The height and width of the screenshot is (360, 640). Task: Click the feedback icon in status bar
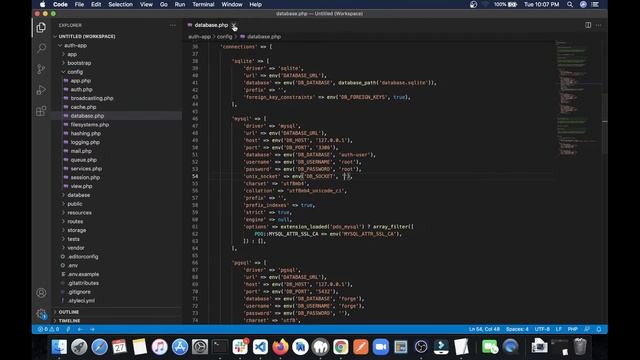tap(587, 329)
